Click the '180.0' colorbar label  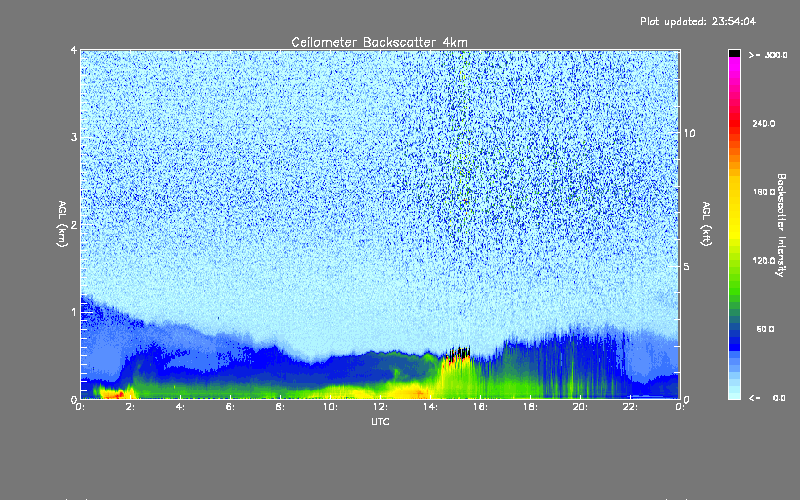pos(764,192)
